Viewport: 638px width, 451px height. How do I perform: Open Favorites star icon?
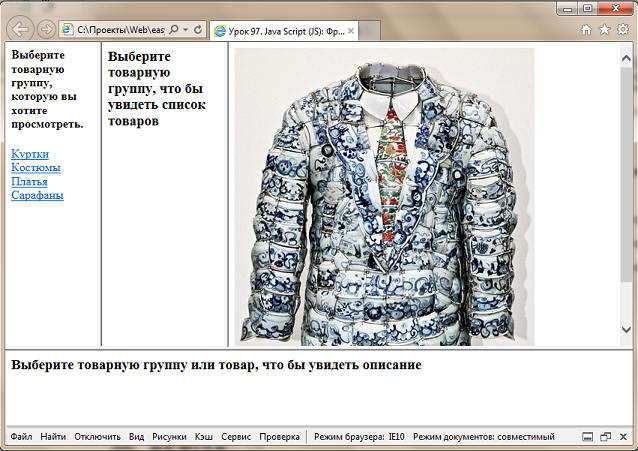coord(604,30)
